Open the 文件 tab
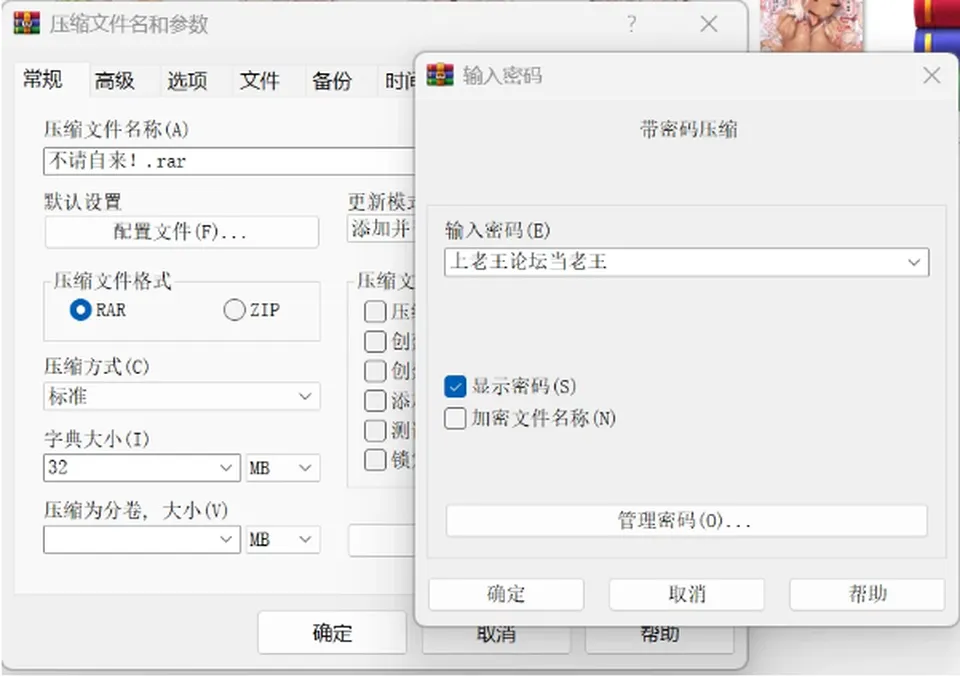Image resolution: width=960 pixels, height=677 pixels. (260, 81)
